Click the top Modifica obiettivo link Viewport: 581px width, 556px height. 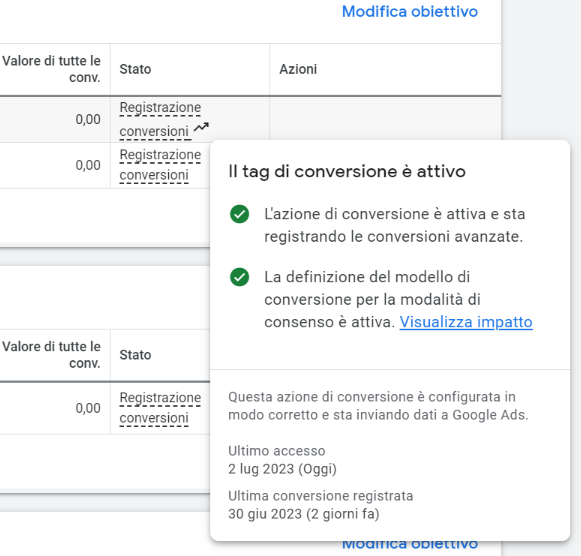pos(410,11)
